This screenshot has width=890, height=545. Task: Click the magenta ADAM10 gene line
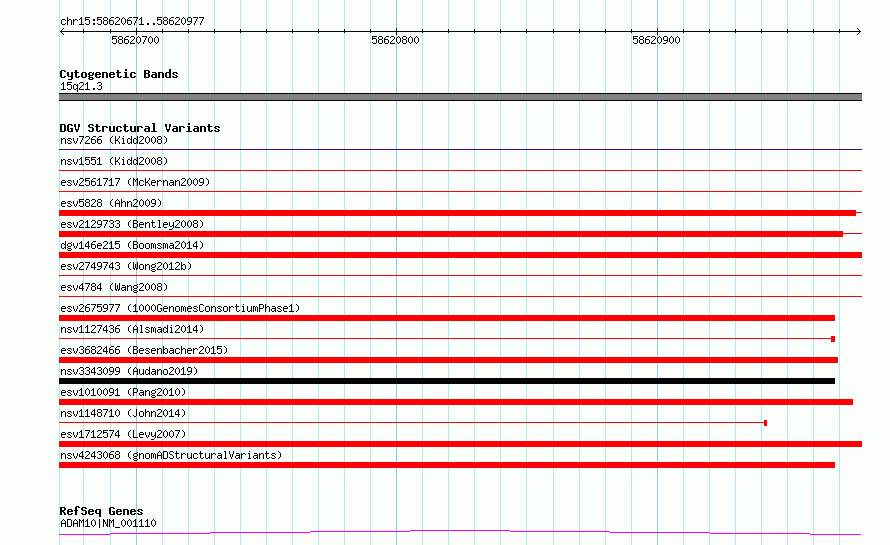pyautogui.click(x=460, y=532)
